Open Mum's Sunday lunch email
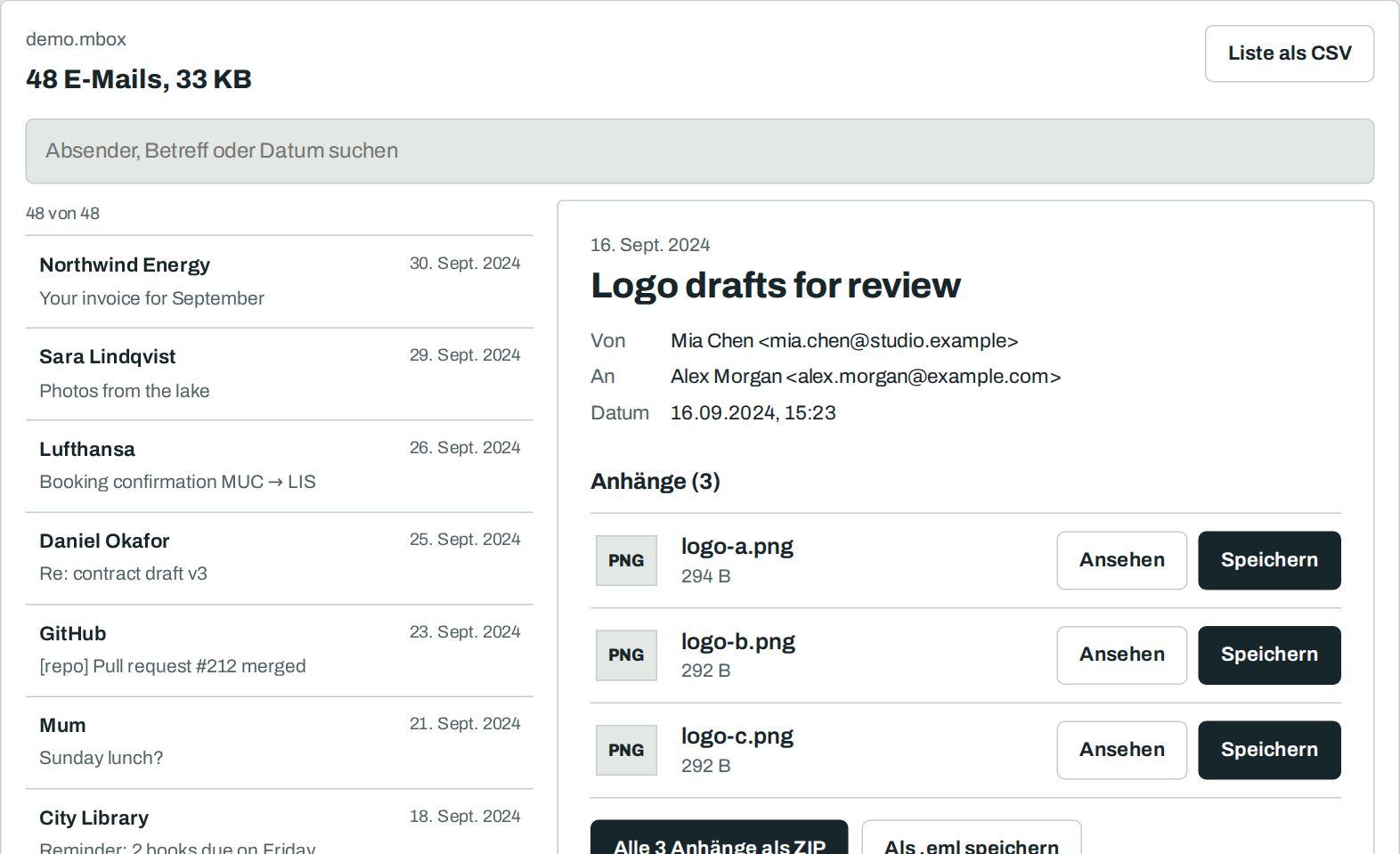Screen dimensions: 1400x854 coord(280,743)
